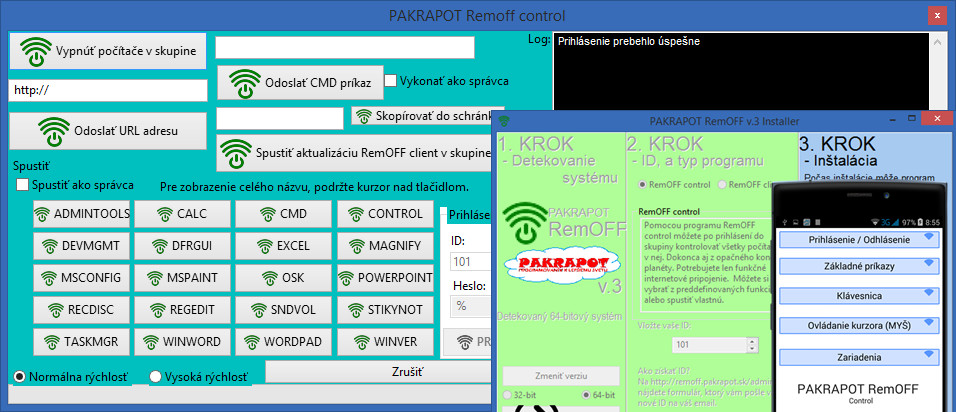The height and width of the screenshot is (412, 956).
Task: Click the Heslo password field
Action: [471, 307]
